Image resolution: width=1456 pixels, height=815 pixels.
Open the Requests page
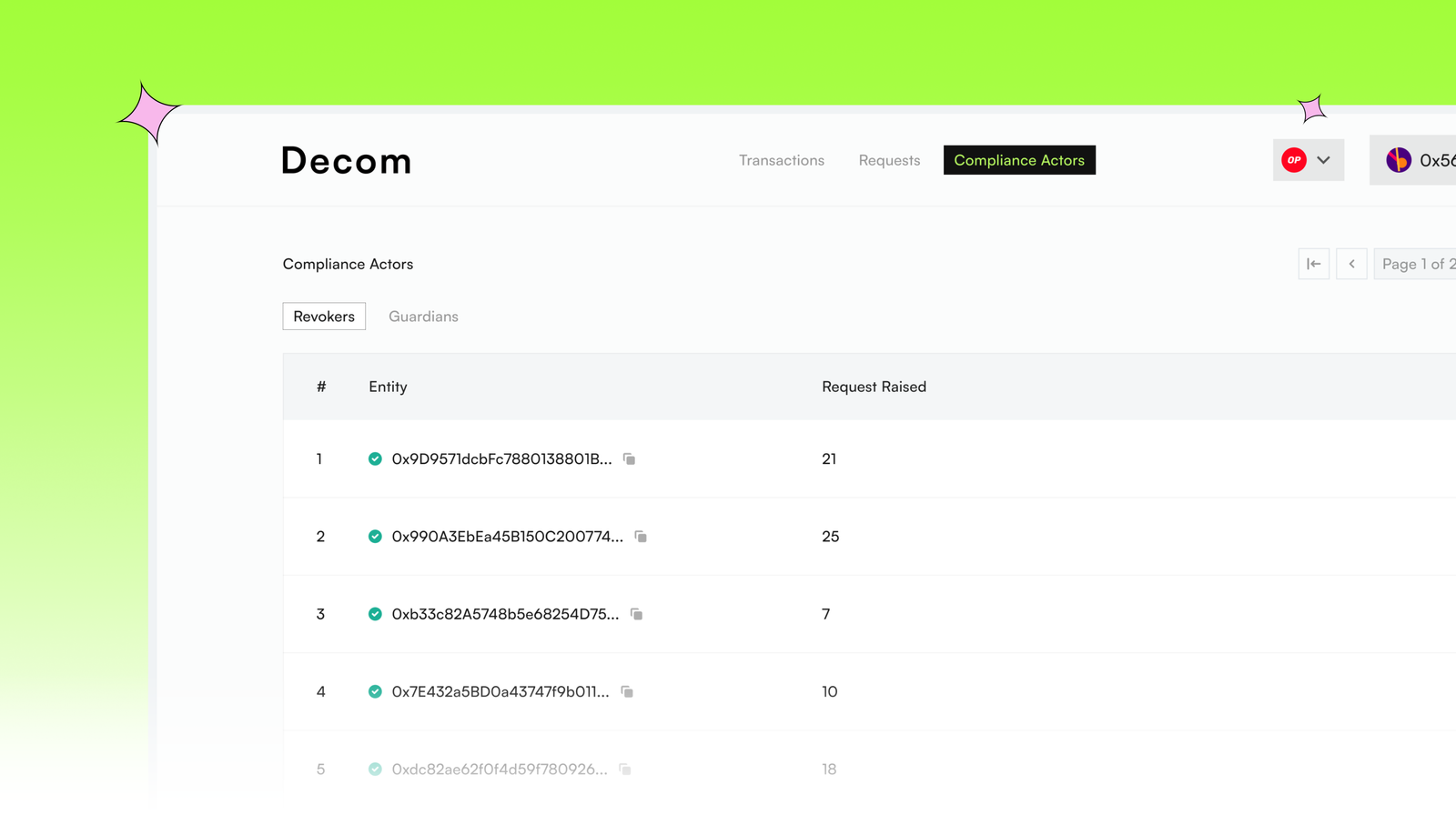pos(889,160)
